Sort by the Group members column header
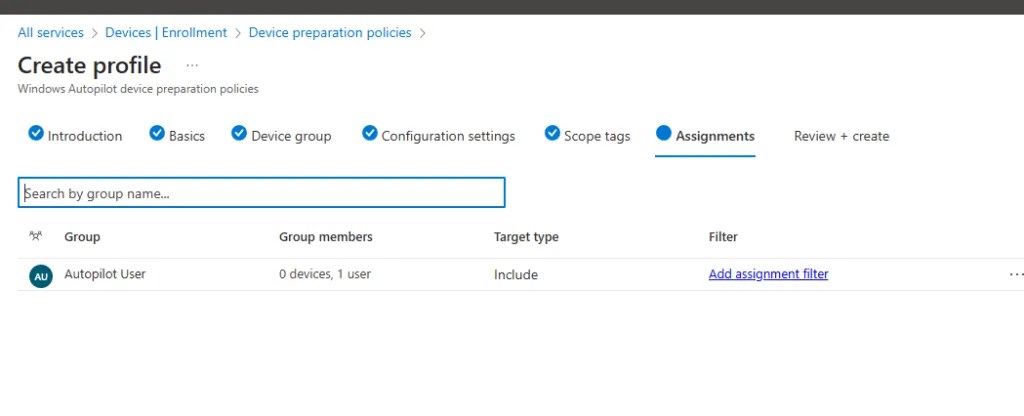Image resolution: width=1024 pixels, height=416 pixels. pyautogui.click(x=326, y=237)
